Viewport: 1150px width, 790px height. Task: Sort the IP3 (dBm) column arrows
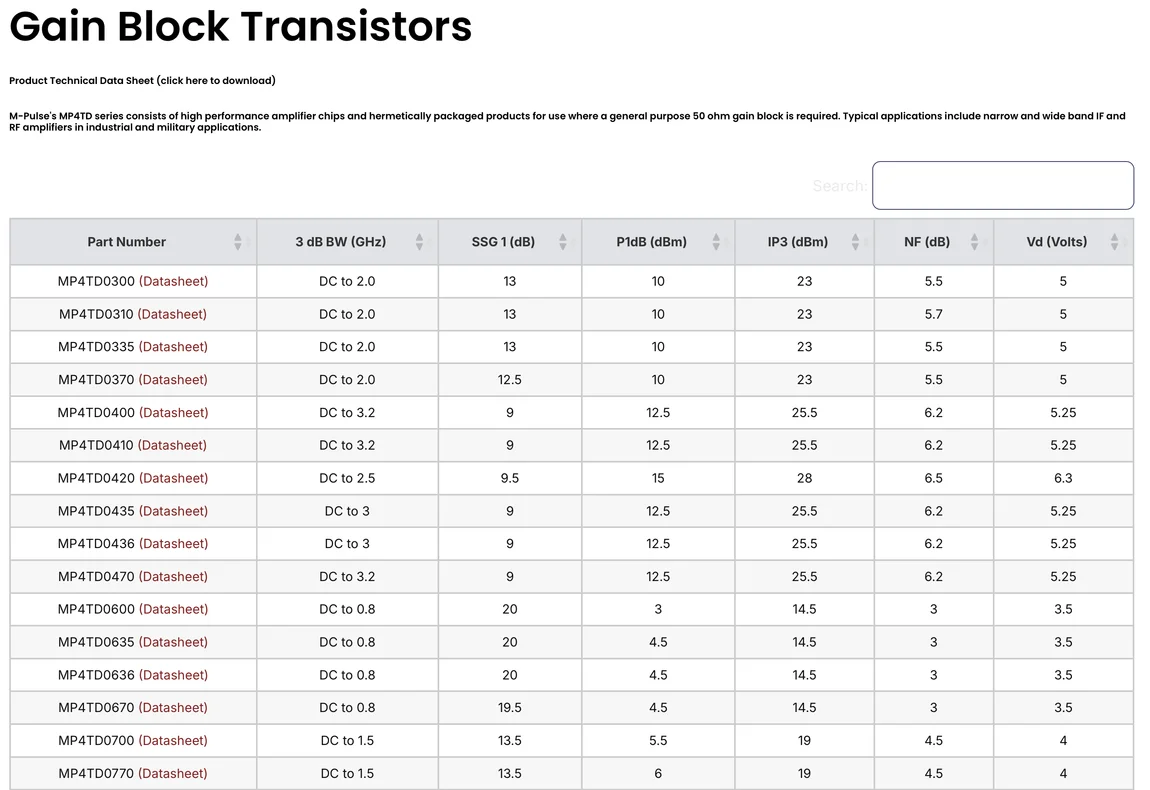855,242
